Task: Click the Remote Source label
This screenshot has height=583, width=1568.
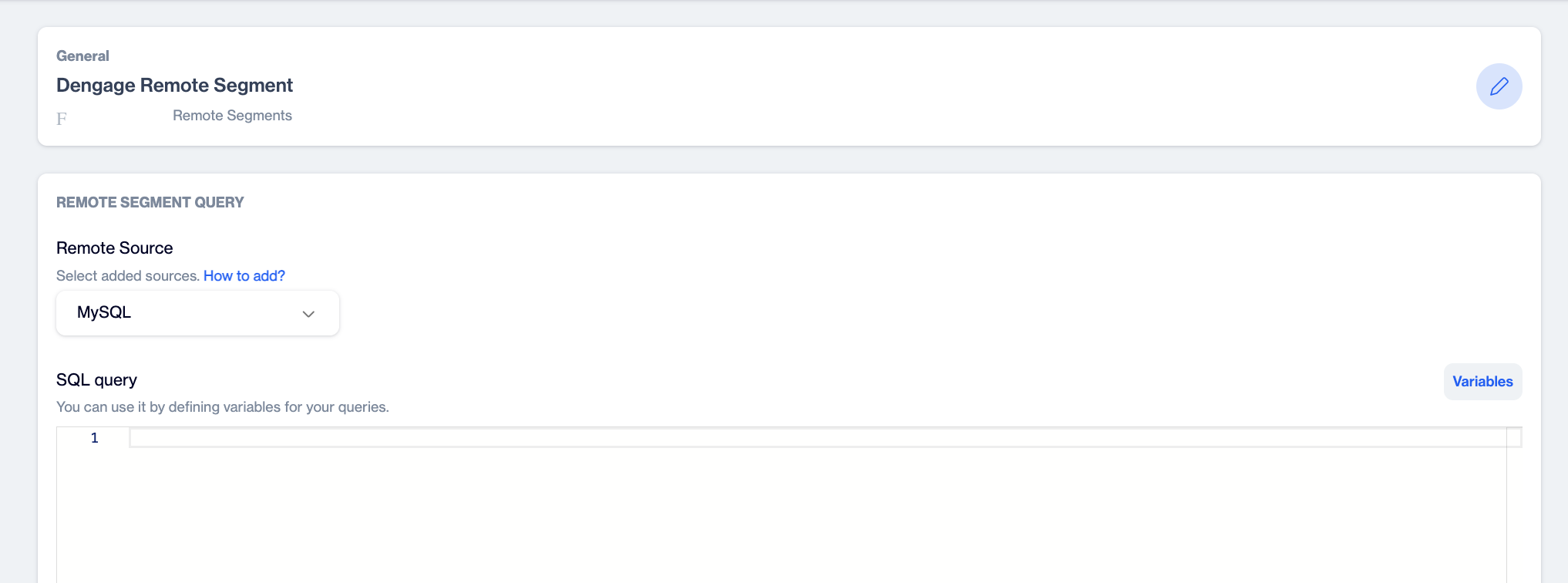Action: (x=114, y=248)
